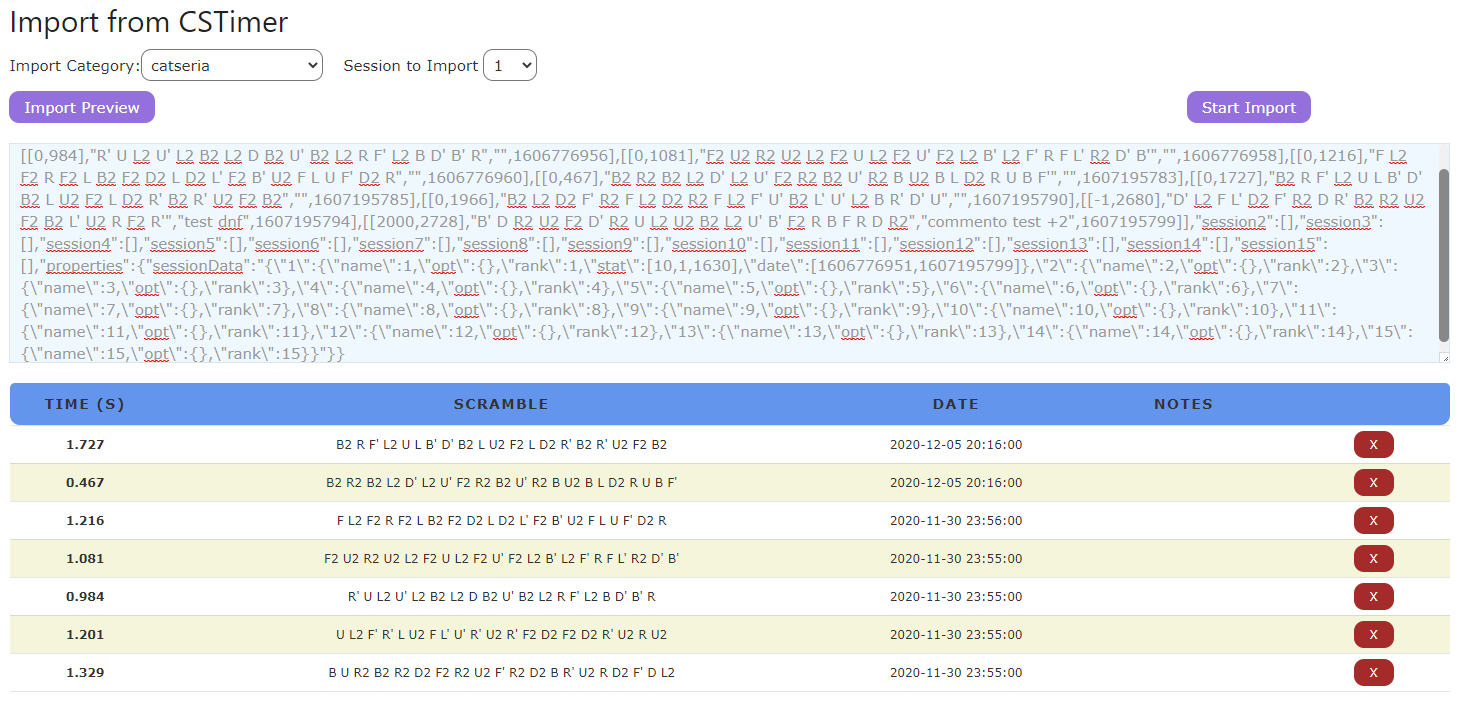Click scramble starting with U L2 F' R' L U2
The image size is (1473, 703).
pyautogui.click(x=501, y=635)
